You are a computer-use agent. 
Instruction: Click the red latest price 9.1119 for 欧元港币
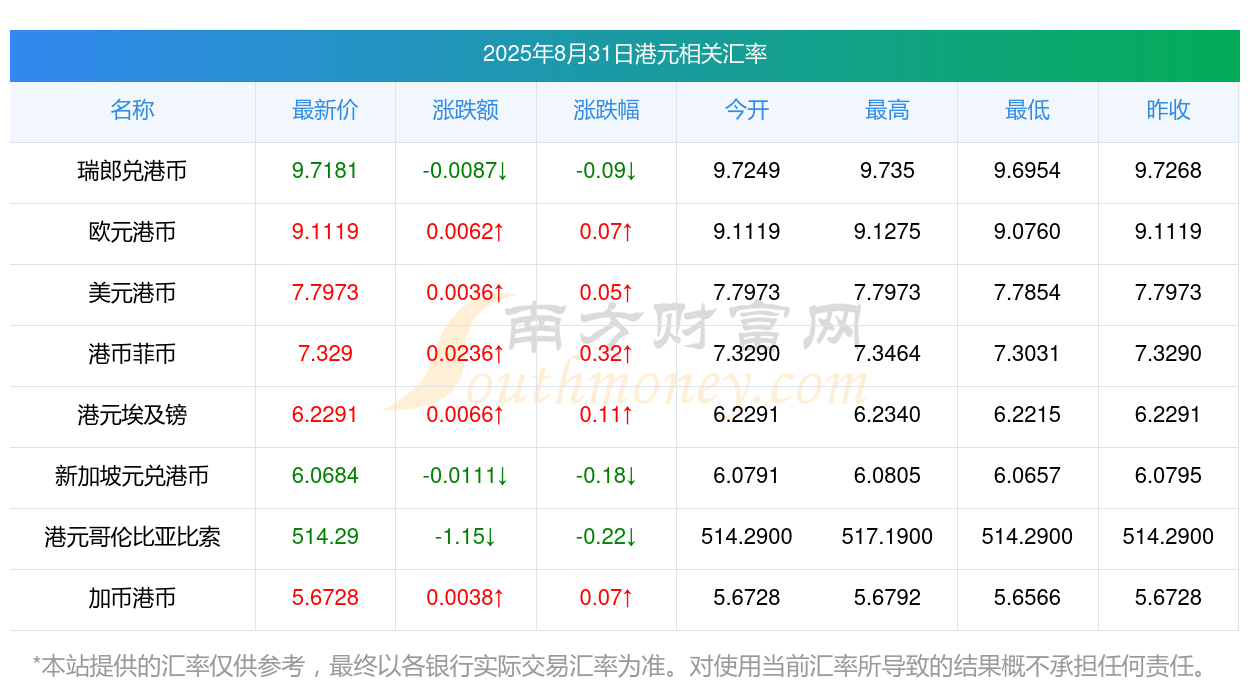[x=325, y=232]
